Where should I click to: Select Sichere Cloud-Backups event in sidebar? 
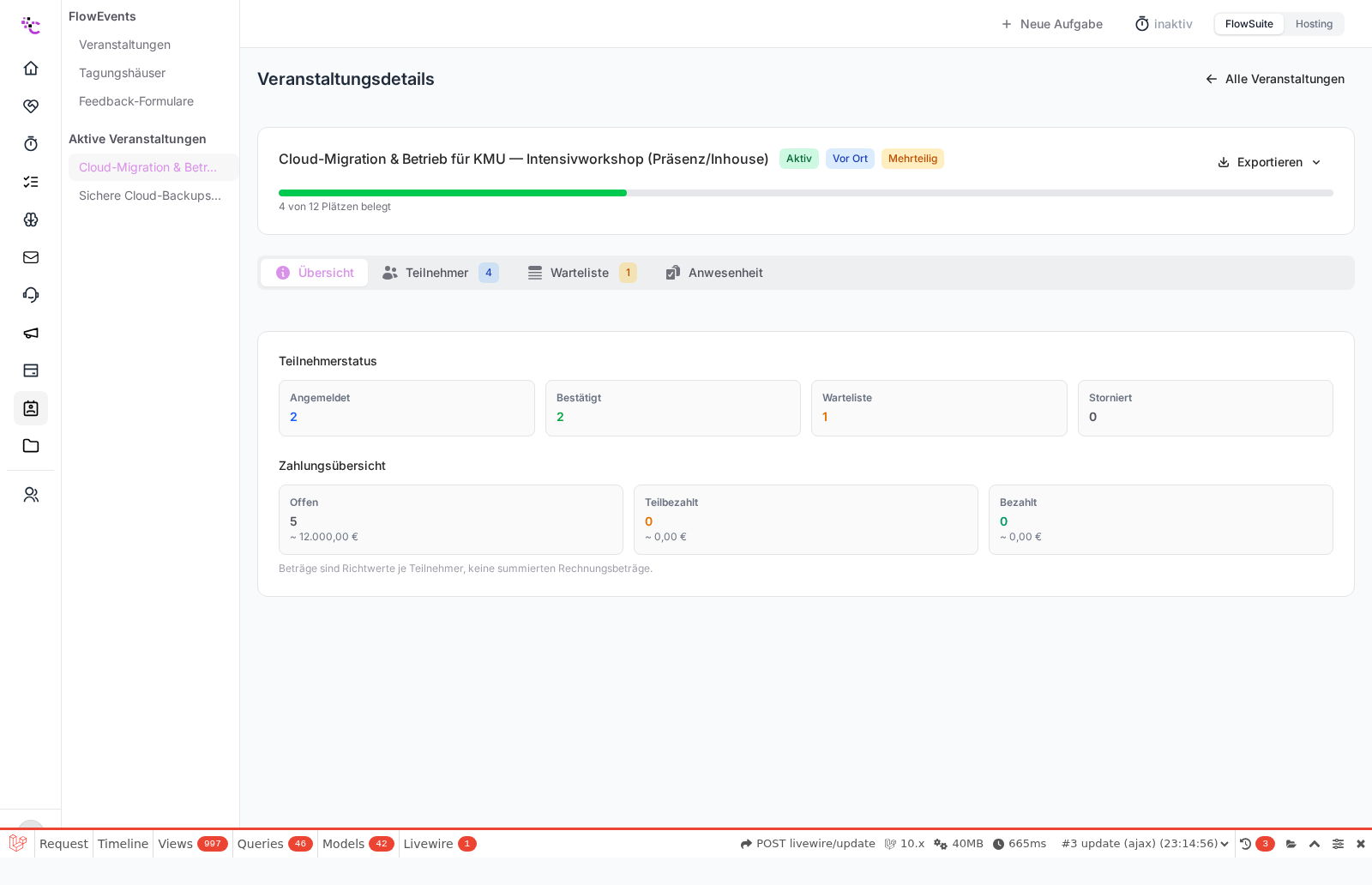click(150, 196)
